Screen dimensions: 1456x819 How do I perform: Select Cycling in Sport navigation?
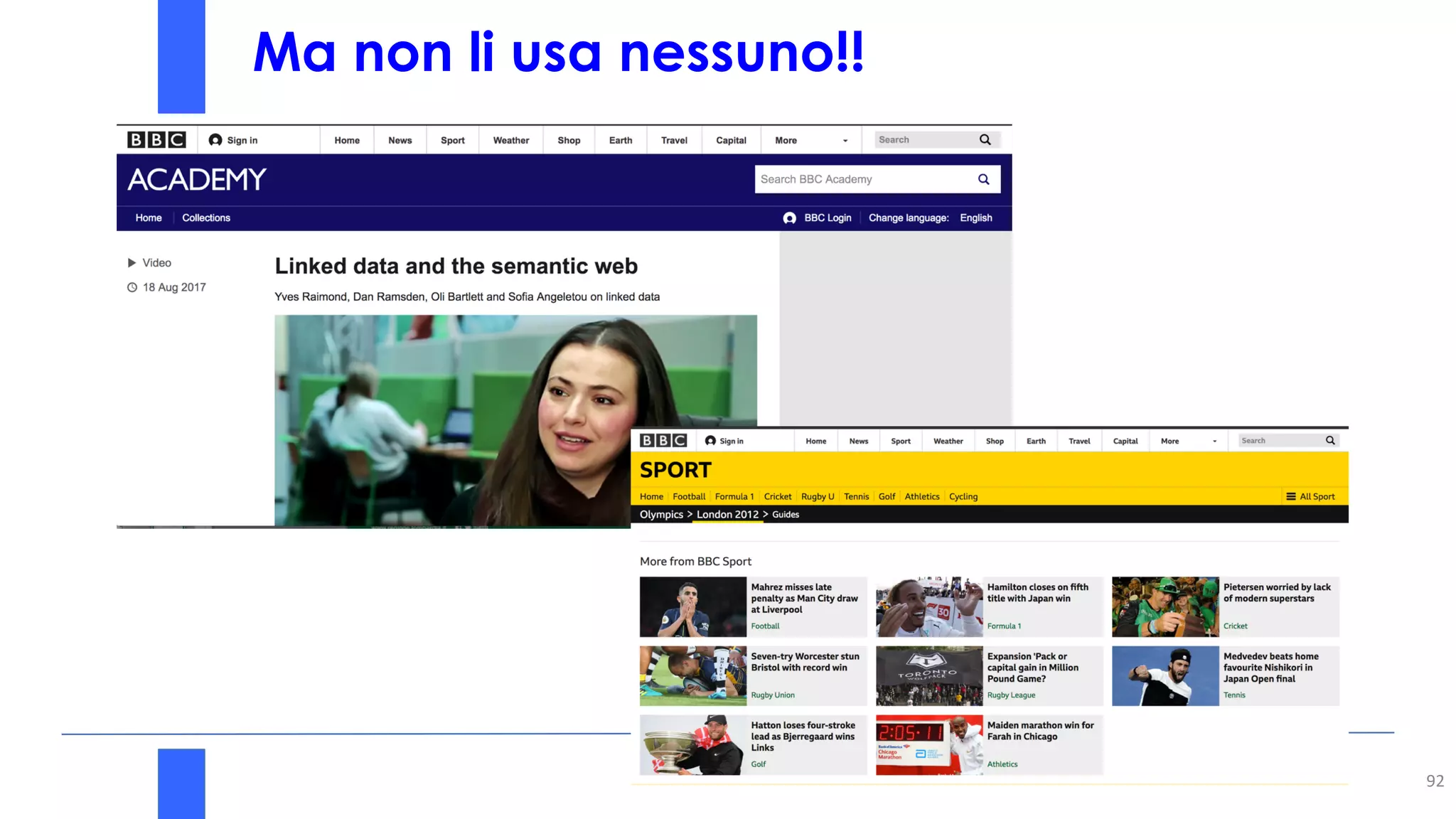963,496
